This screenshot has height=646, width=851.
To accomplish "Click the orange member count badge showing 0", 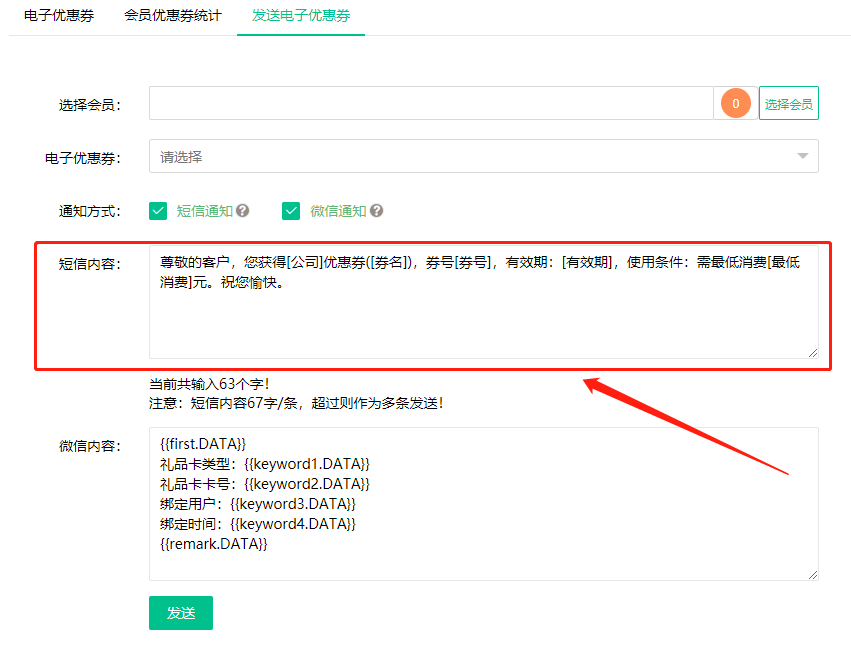I will [x=735, y=102].
